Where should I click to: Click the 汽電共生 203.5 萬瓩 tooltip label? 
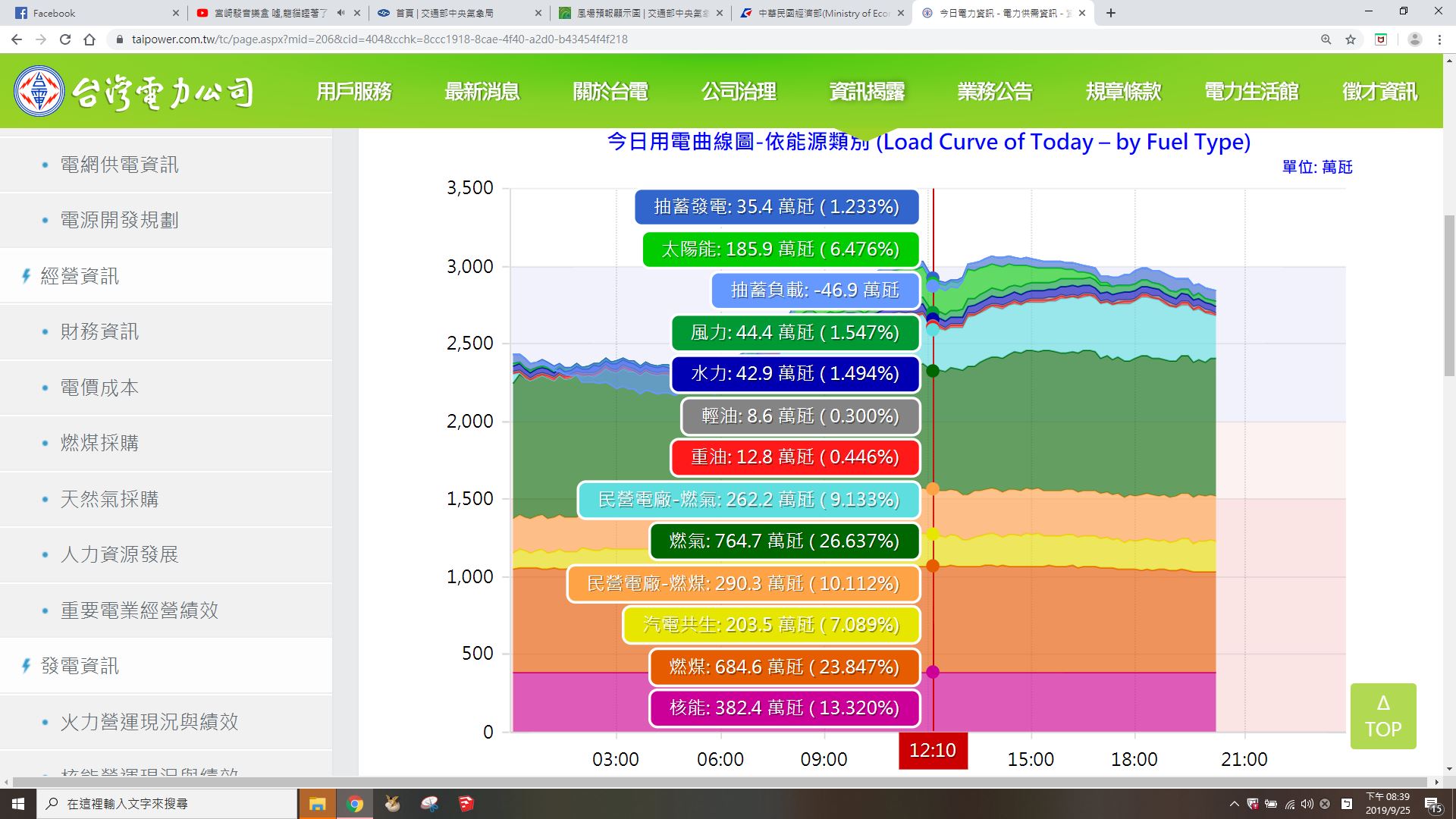pos(771,625)
